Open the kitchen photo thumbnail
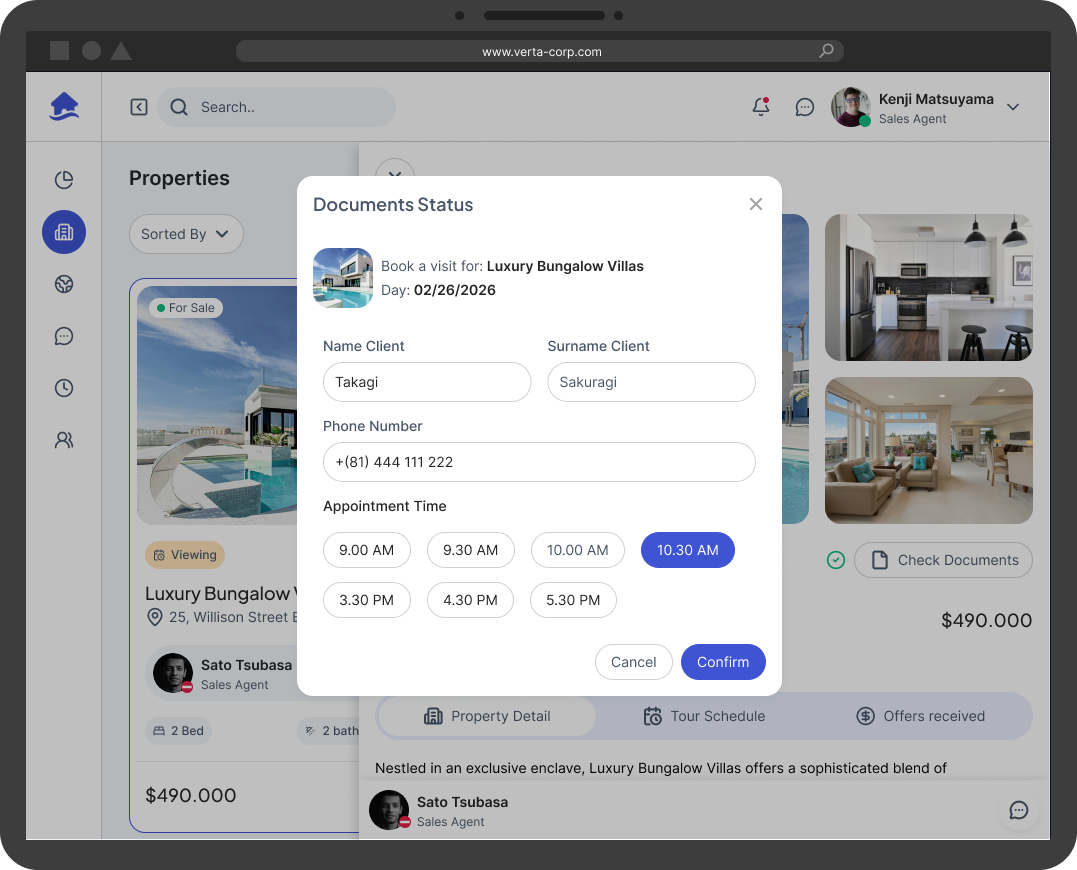This screenshot has height=870, width=1077. pyautogui.click(x=929, y=287)
